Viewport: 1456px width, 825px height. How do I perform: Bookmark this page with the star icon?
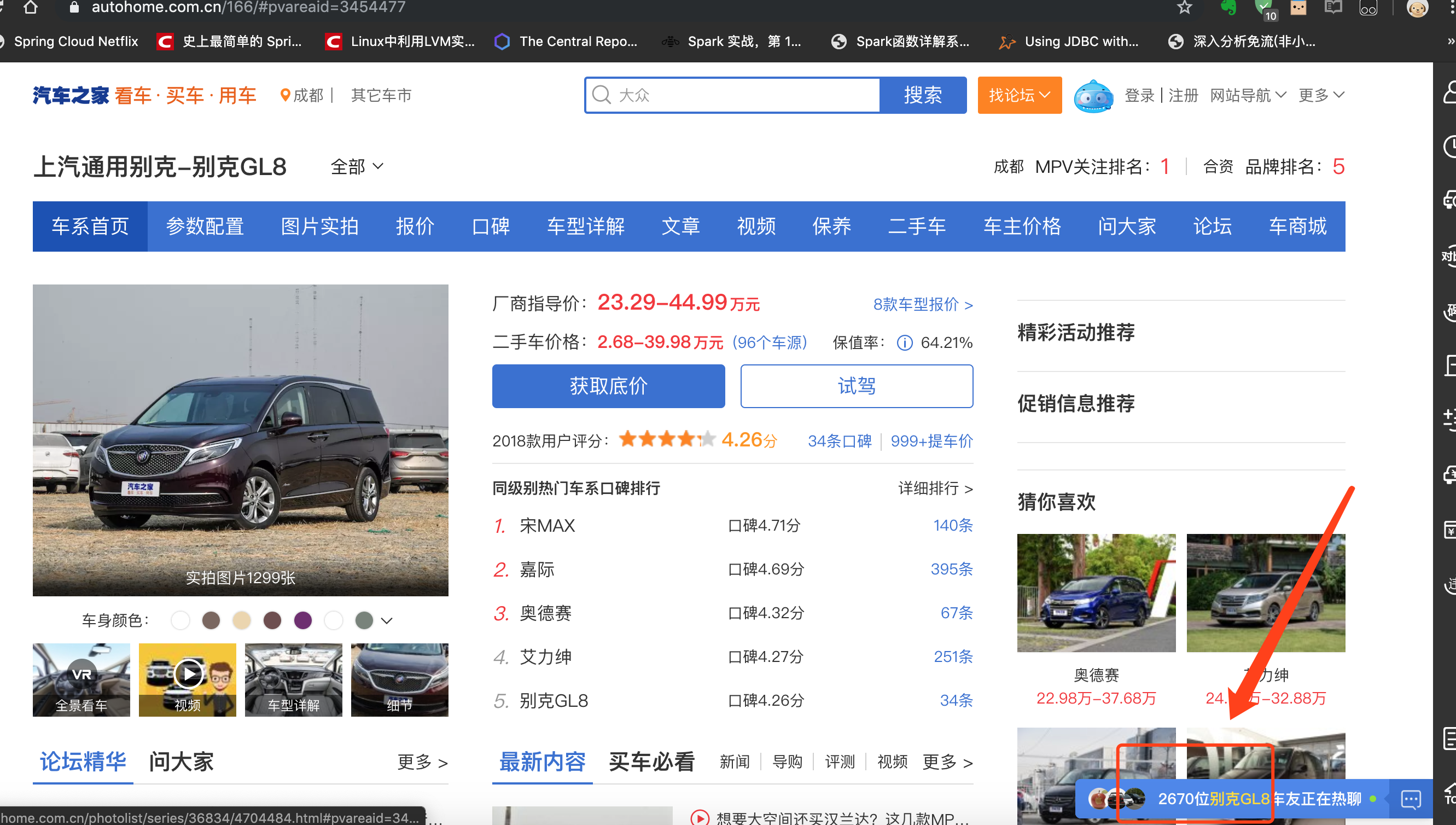1184,7
